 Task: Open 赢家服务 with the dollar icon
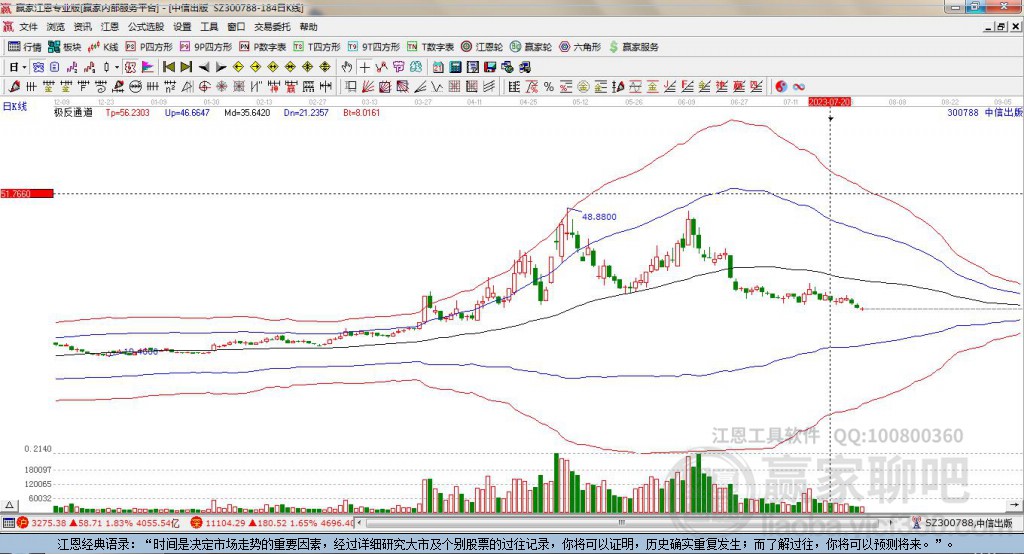(633, 46)
